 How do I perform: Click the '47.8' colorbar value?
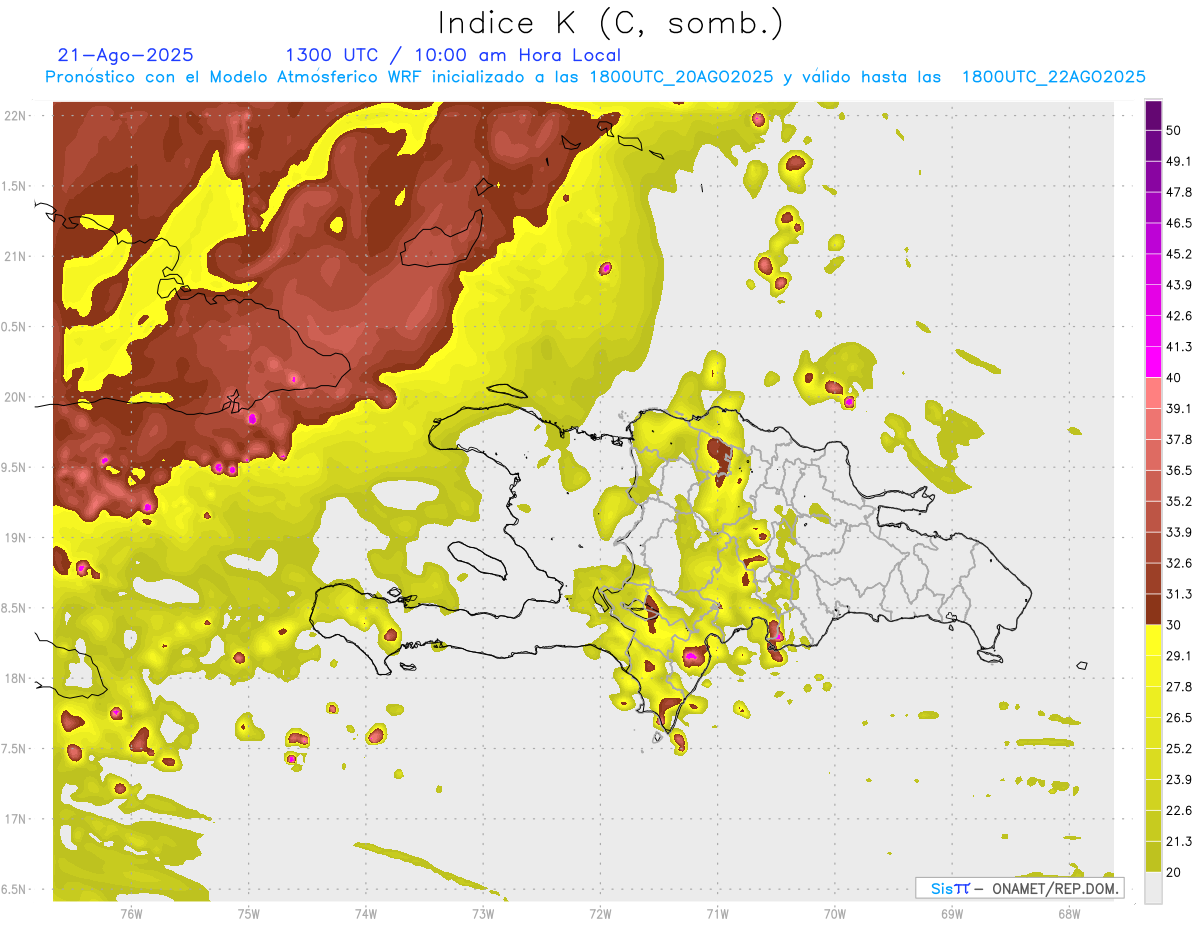click(x=1179, y=192)
